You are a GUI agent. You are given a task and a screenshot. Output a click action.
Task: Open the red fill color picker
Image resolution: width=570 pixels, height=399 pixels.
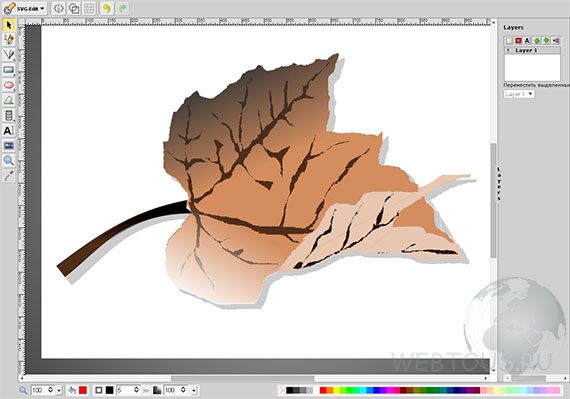coord(83,390)
